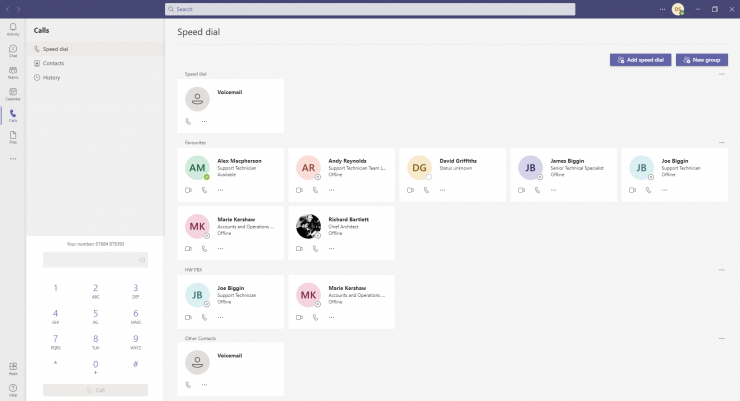Open Help at bottom of sidebar
The height and width of the screenshot is (401, 740).
(13, 391)
